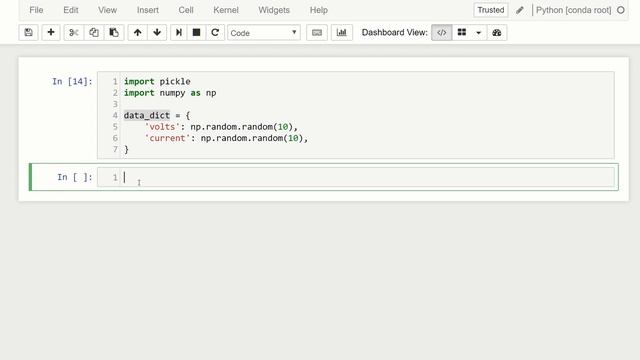Click the closing brace on line 7
The height and width of the screenshot is (360, 640).
[x=126, y=150]
